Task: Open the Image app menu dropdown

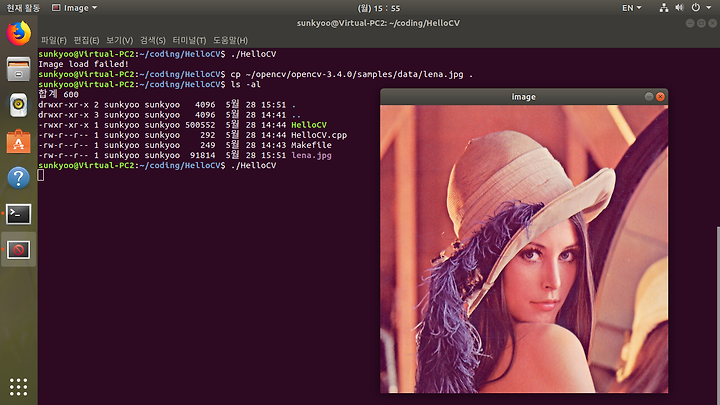Action: click(x=74, y=8)
